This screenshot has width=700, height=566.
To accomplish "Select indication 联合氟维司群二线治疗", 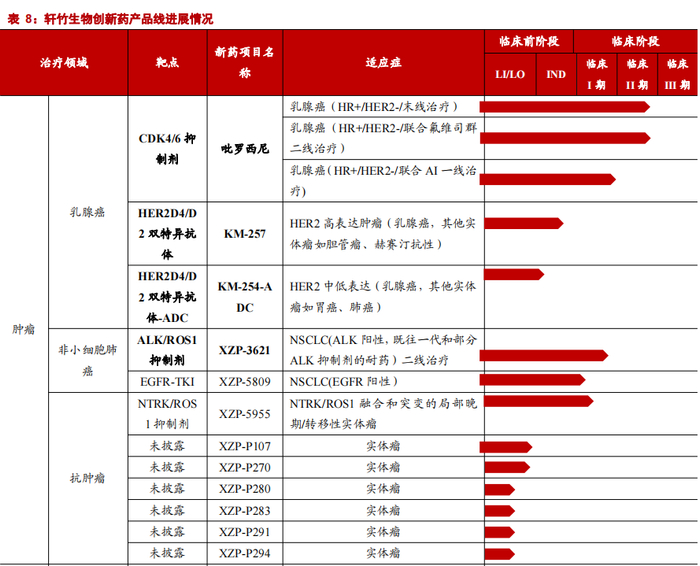I will 383,138.
